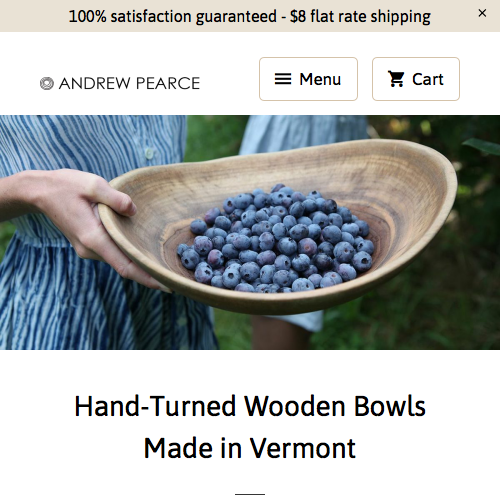The image size is (500, 500).
Task: Click the Made in Vermont heading line
Action: (x=250, y=448)
